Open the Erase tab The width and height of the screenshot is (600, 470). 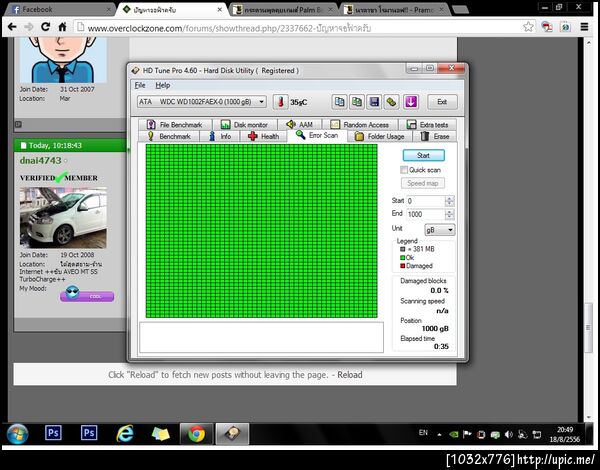coord(435,136)
